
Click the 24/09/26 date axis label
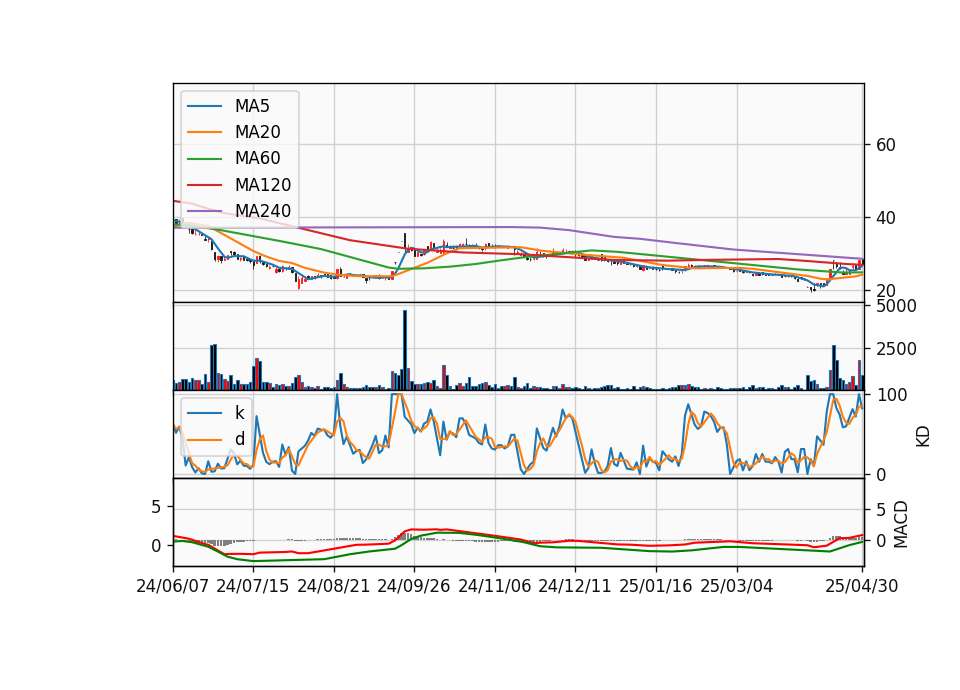click(414, 586)
